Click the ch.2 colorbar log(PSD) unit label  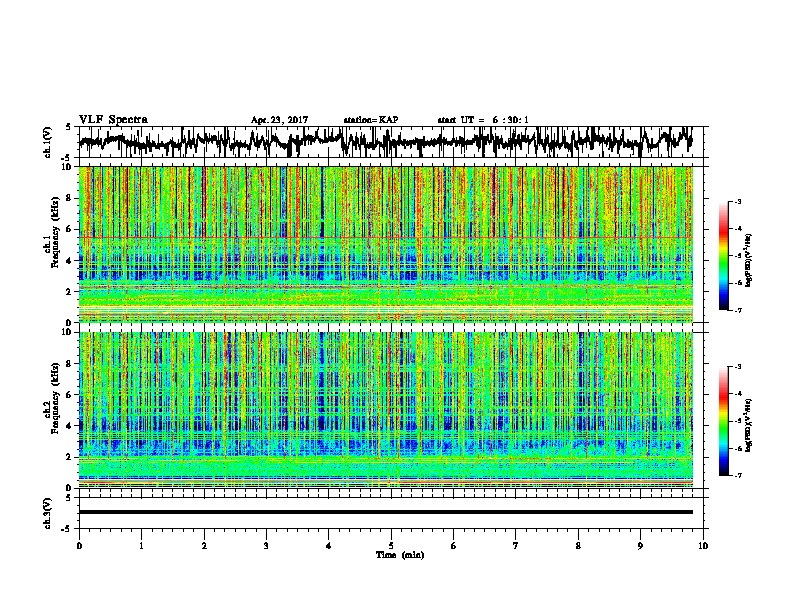coord(749,426)
